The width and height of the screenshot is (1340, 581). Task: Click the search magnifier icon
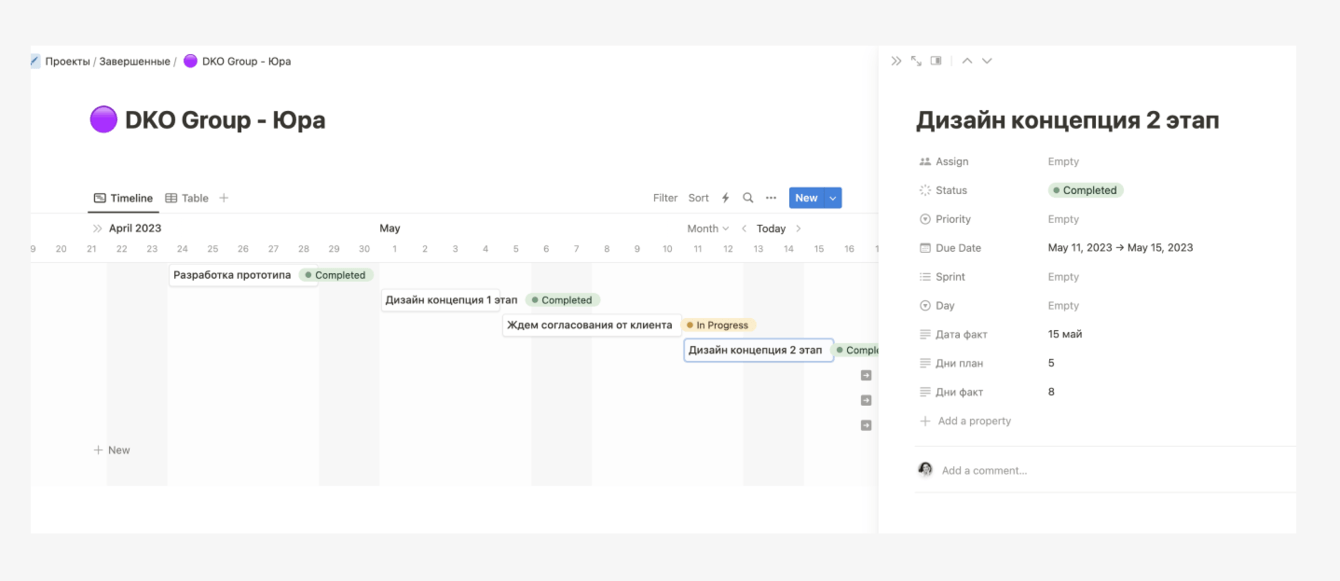point(748,198)
